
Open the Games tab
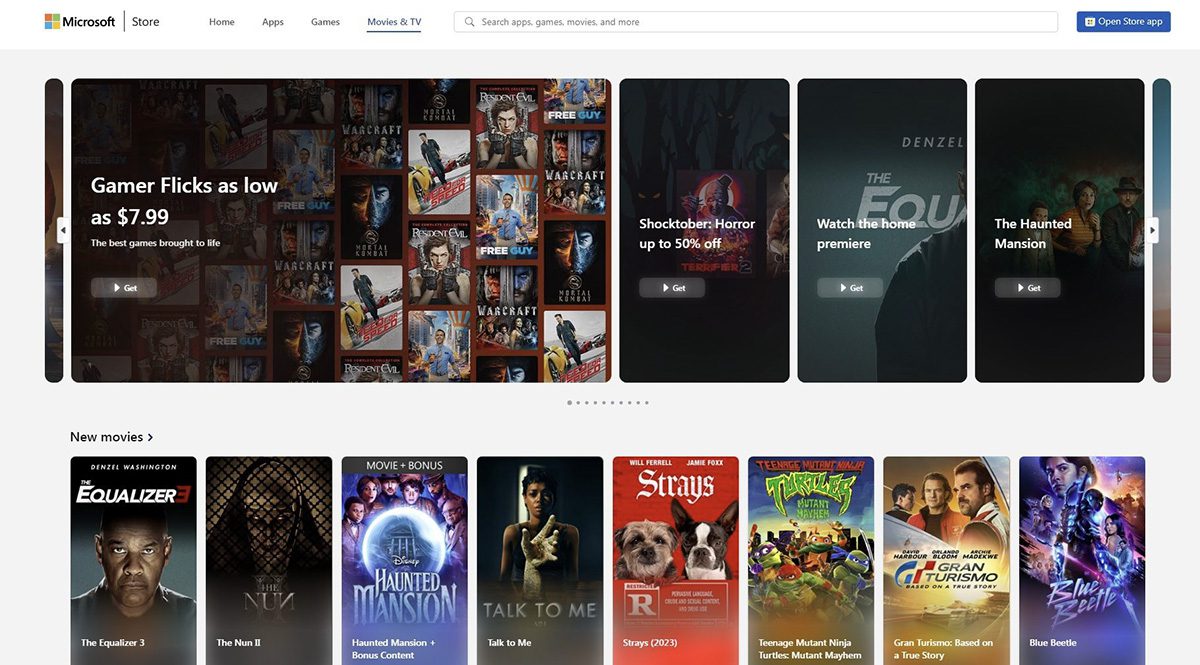click(325, 22)
